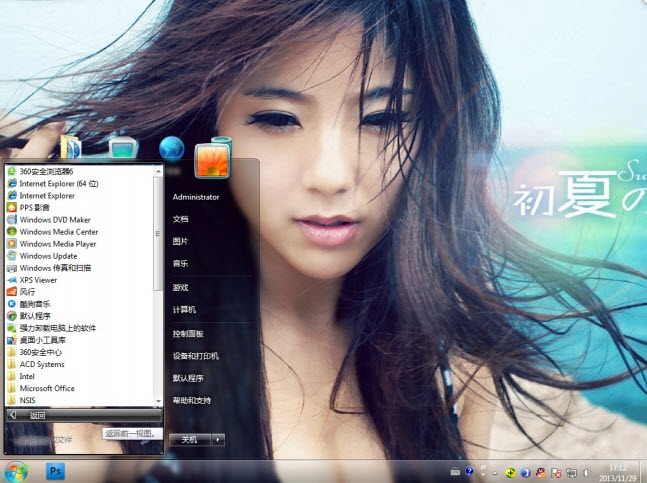Viewport: 647px width, 483px height.
Task: Open 帮助和支持
Action: click(x=192, y=401)
